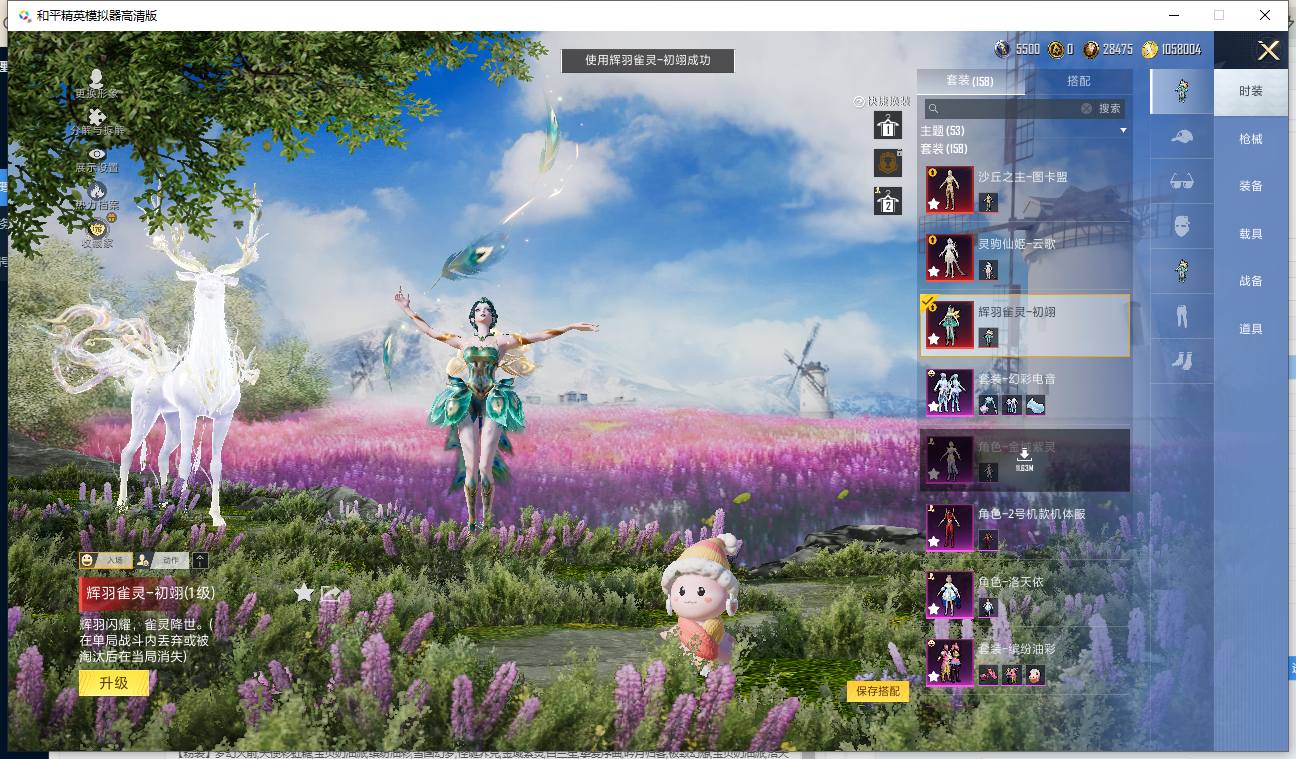
Task: Open the 分解与拆解 dismantle icon
Action: [97, 117]
